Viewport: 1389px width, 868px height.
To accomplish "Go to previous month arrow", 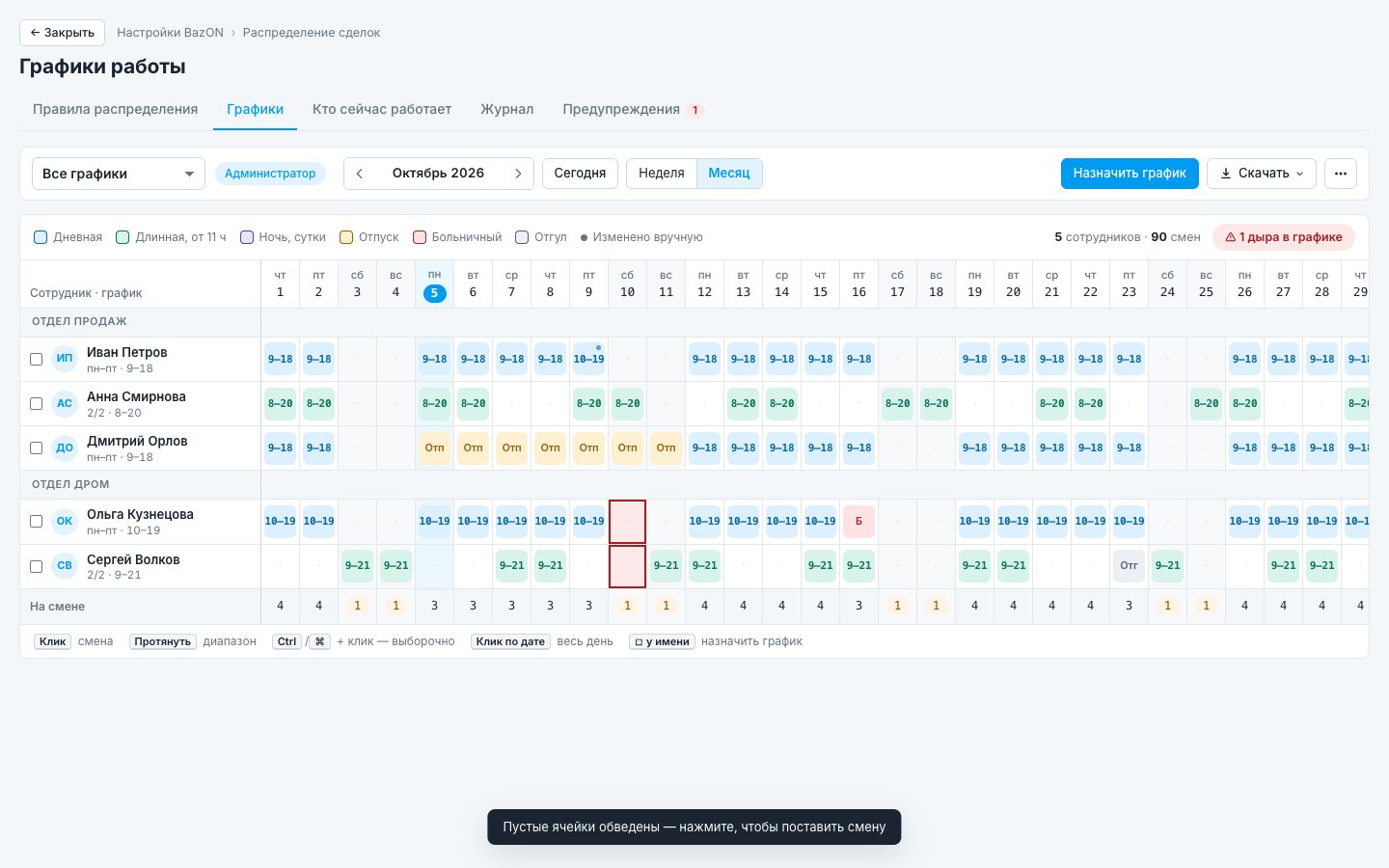I will coord(360,174).
